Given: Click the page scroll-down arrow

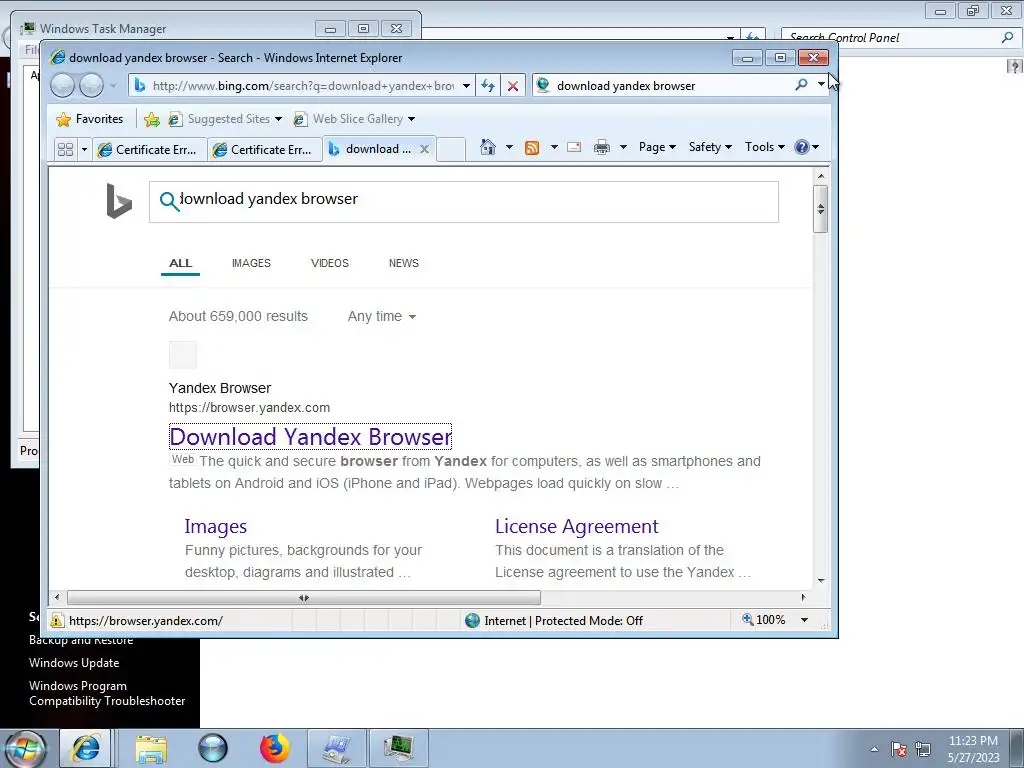Looking at the screenshot, I should click(821, 580).
